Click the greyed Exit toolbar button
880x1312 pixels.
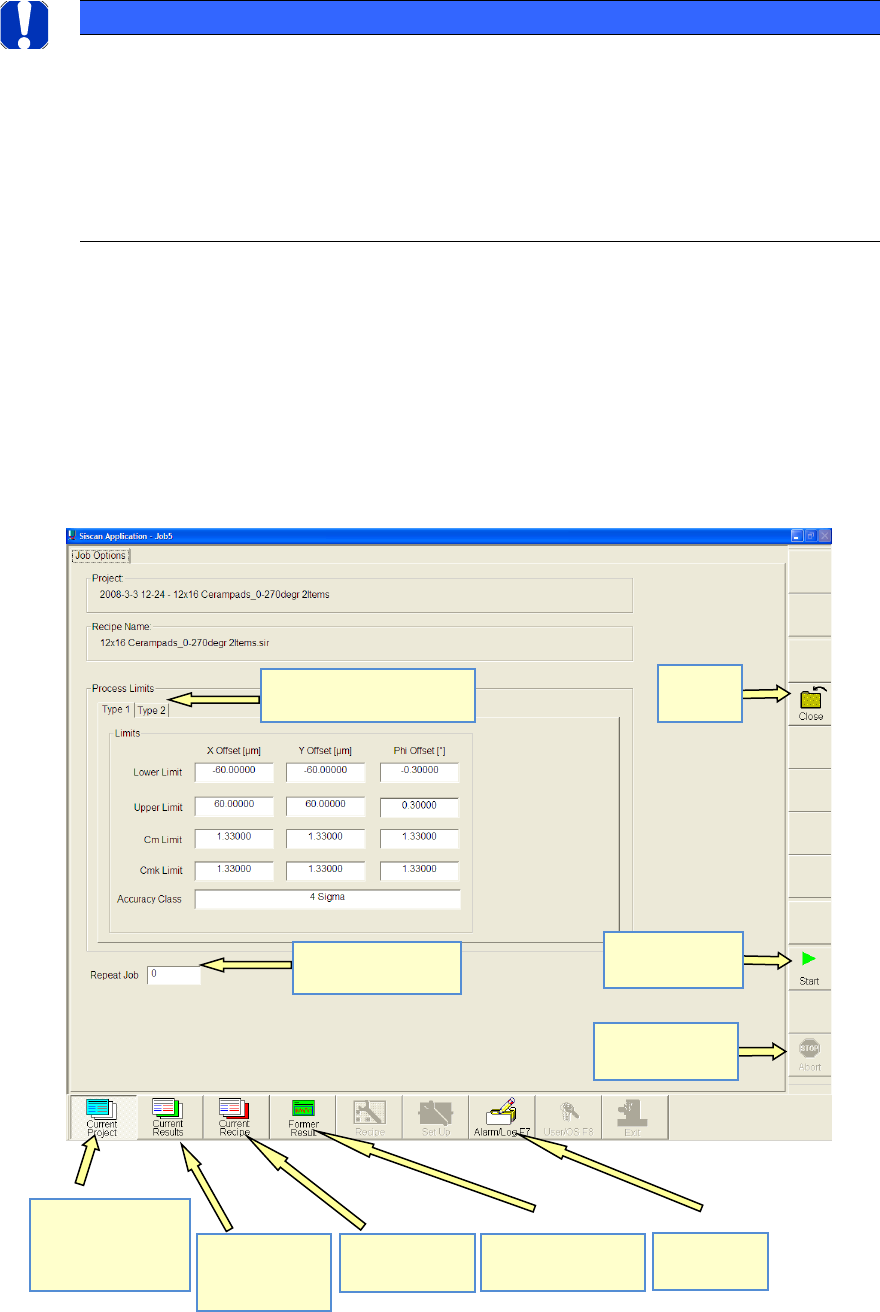click(x=636, y=1117)
